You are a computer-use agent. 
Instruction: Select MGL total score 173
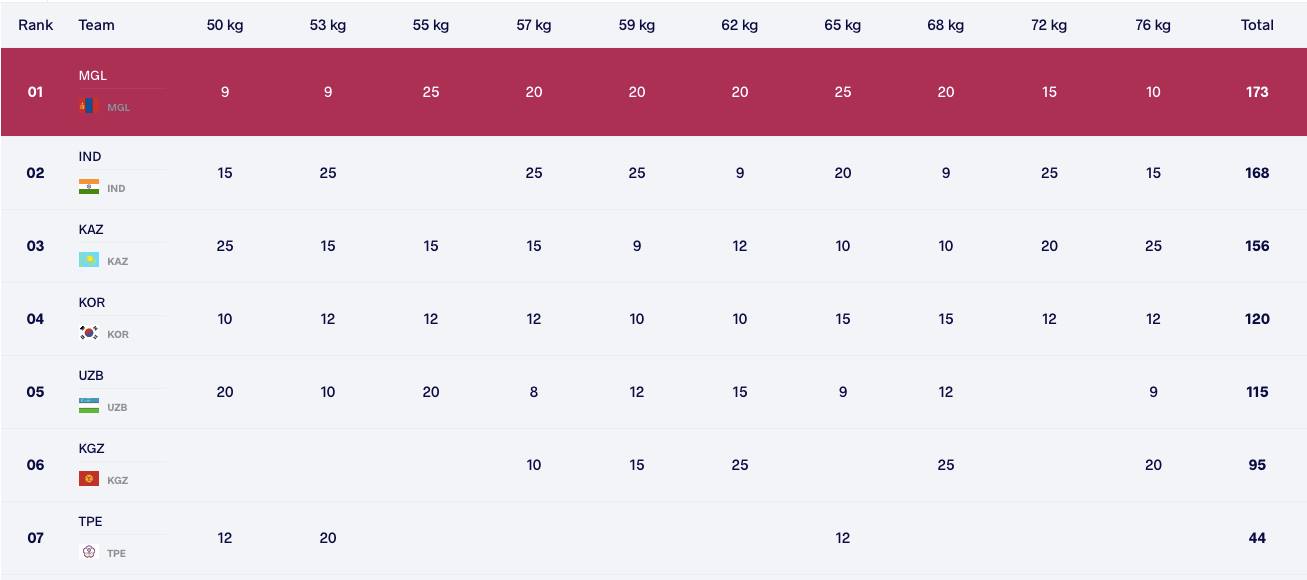click(x=1257, y=92)
